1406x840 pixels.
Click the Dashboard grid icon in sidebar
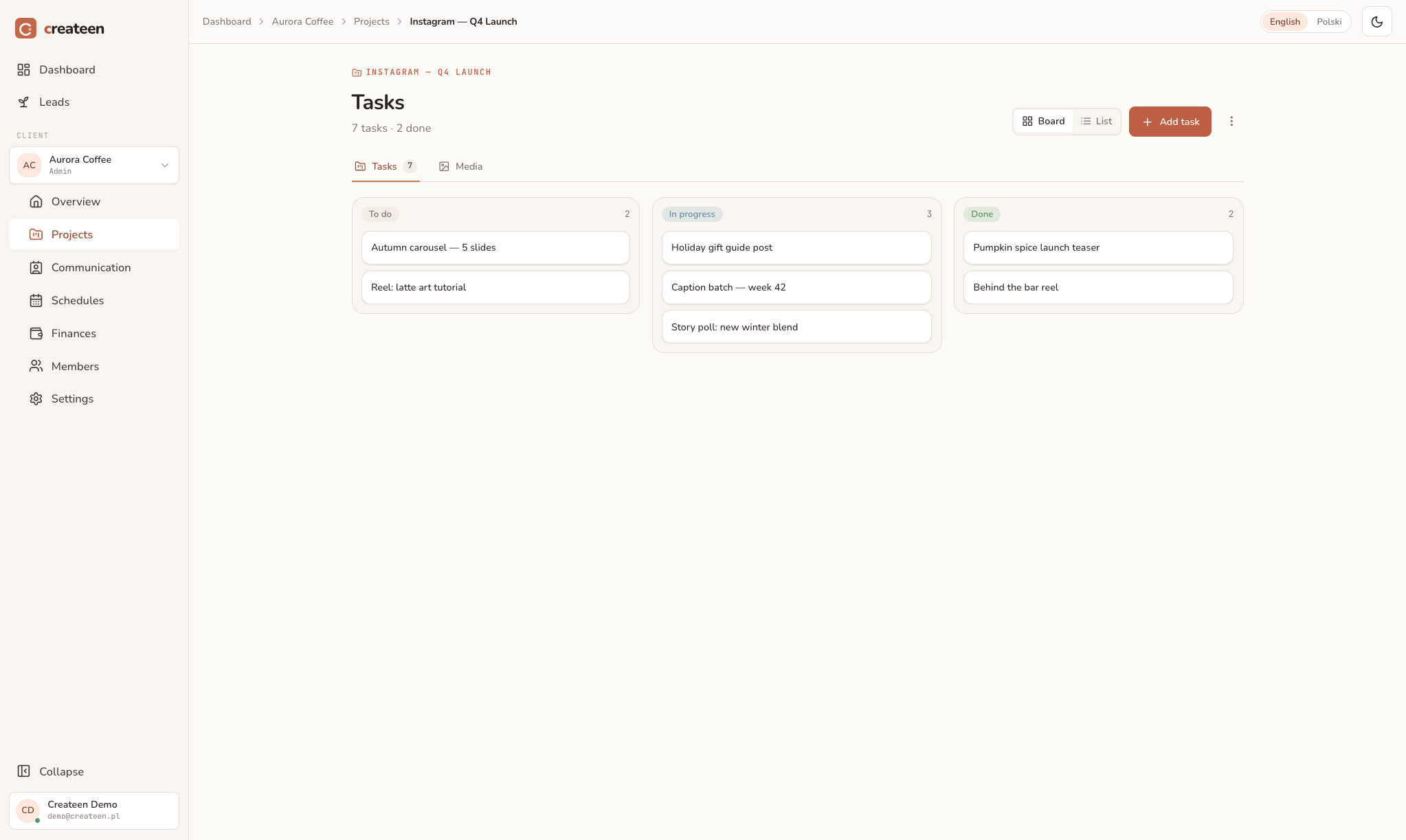(23, 69)
